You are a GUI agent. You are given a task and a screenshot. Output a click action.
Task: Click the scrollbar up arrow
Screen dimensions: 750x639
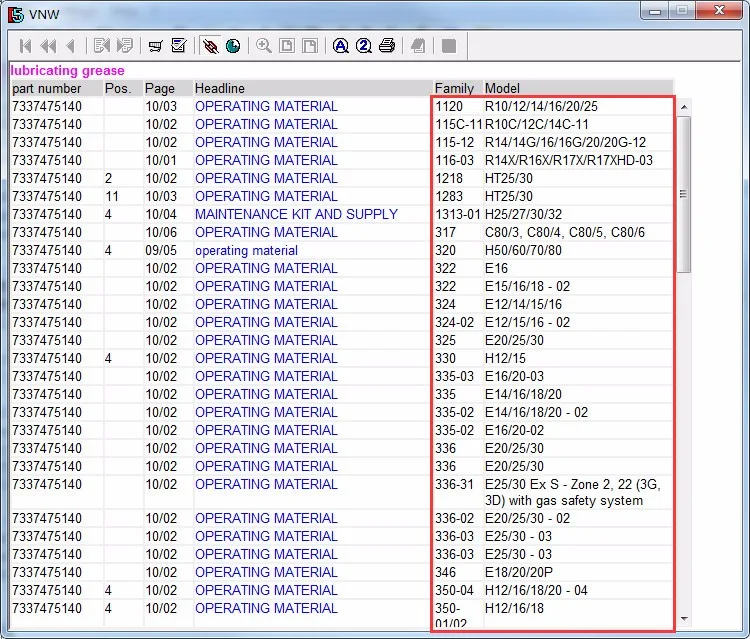click(684, 107)
